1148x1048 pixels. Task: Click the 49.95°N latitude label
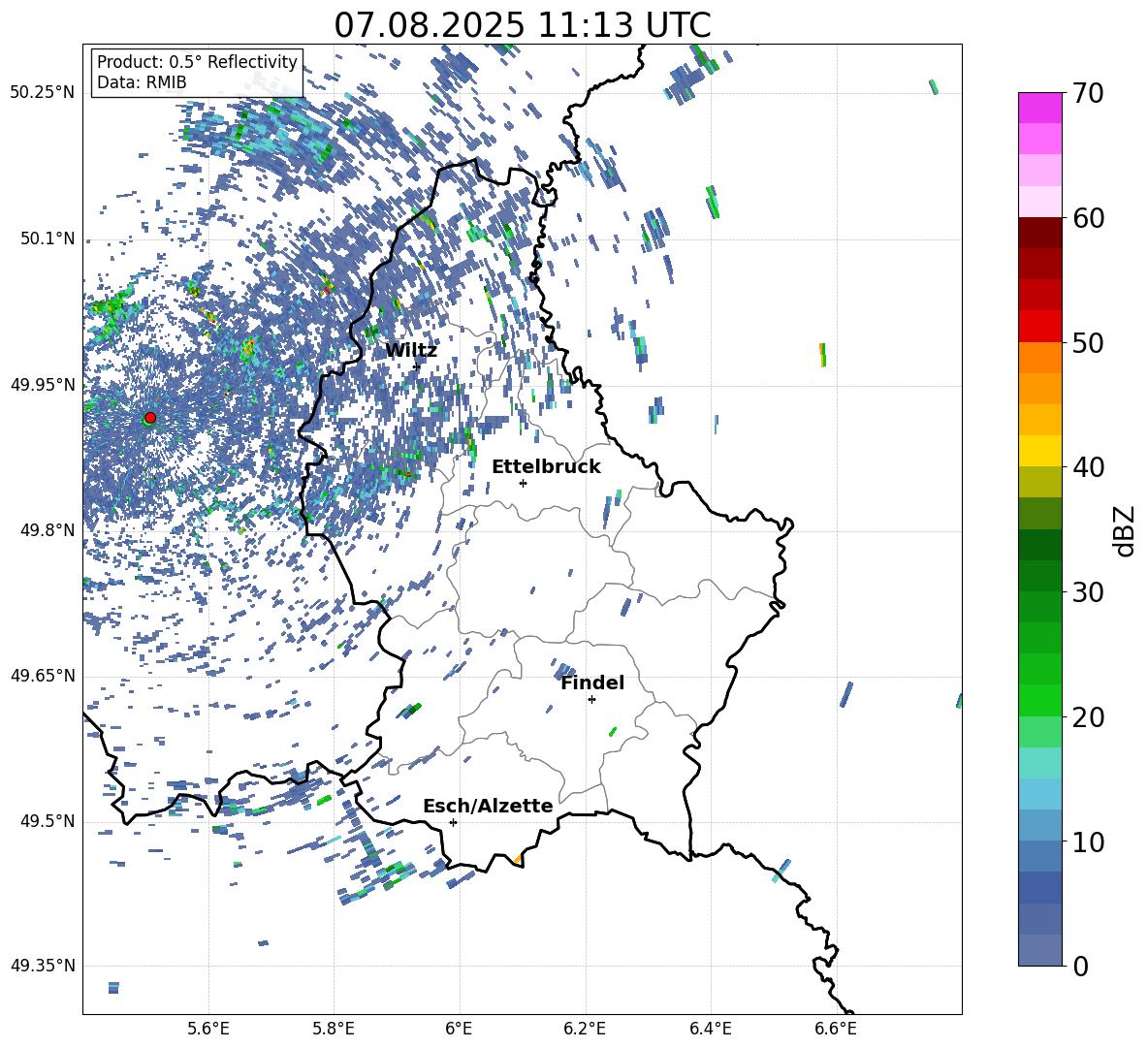(43, 385)
